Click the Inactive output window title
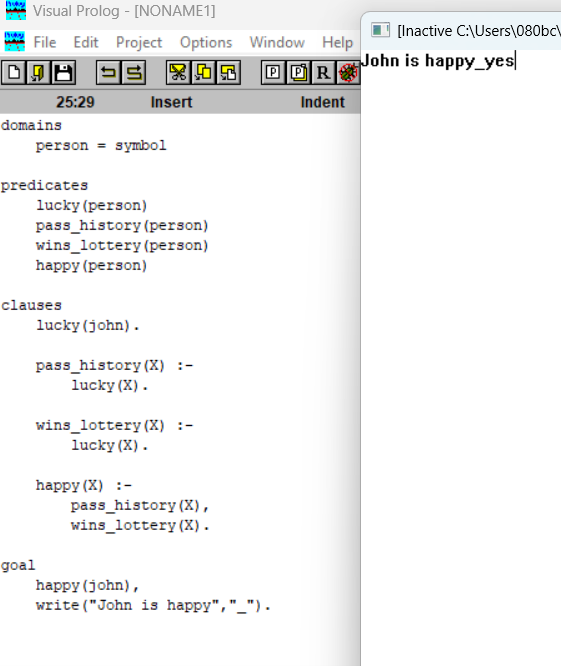 point(479,31)
